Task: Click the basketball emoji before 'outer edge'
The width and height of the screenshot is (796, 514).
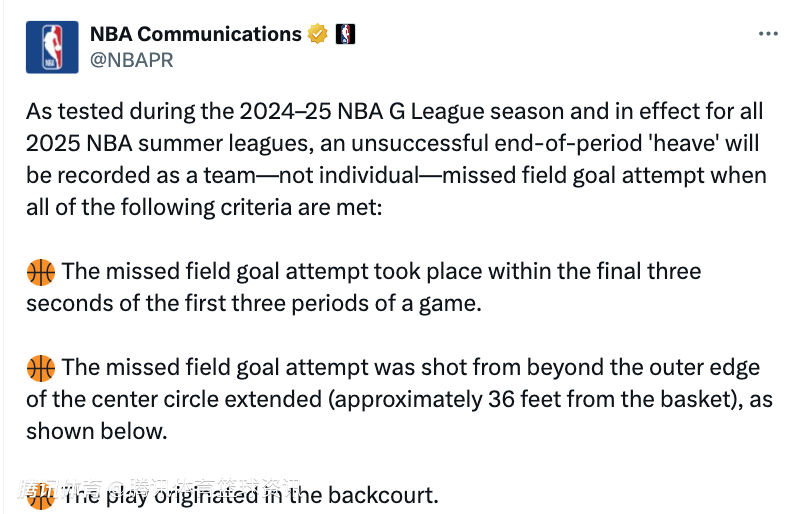Action: click(41, 368)
